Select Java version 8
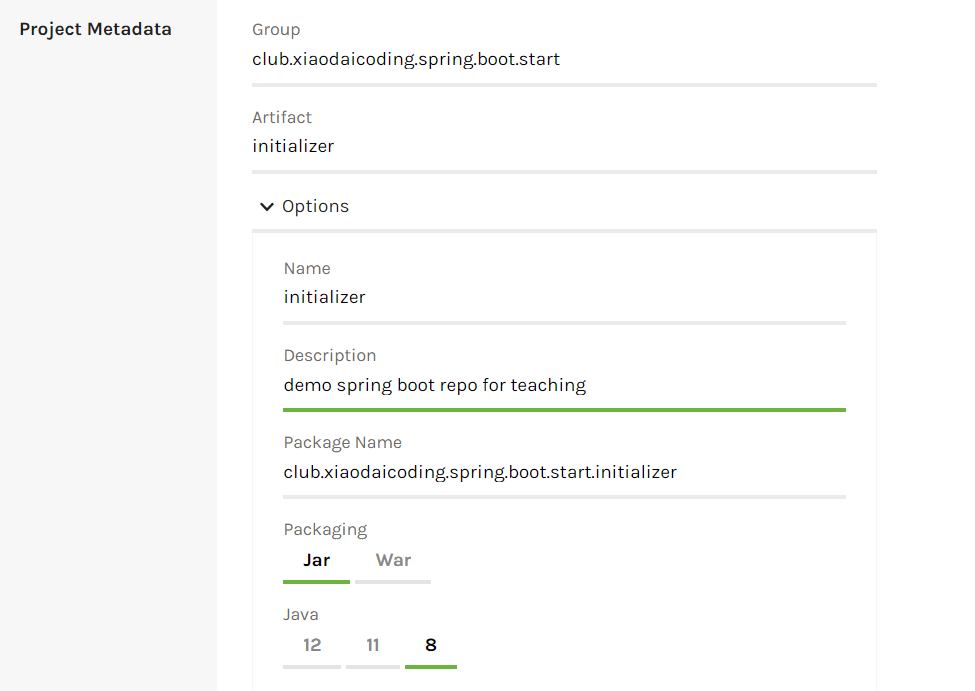The image size is (975, 691). click(431, 646)
